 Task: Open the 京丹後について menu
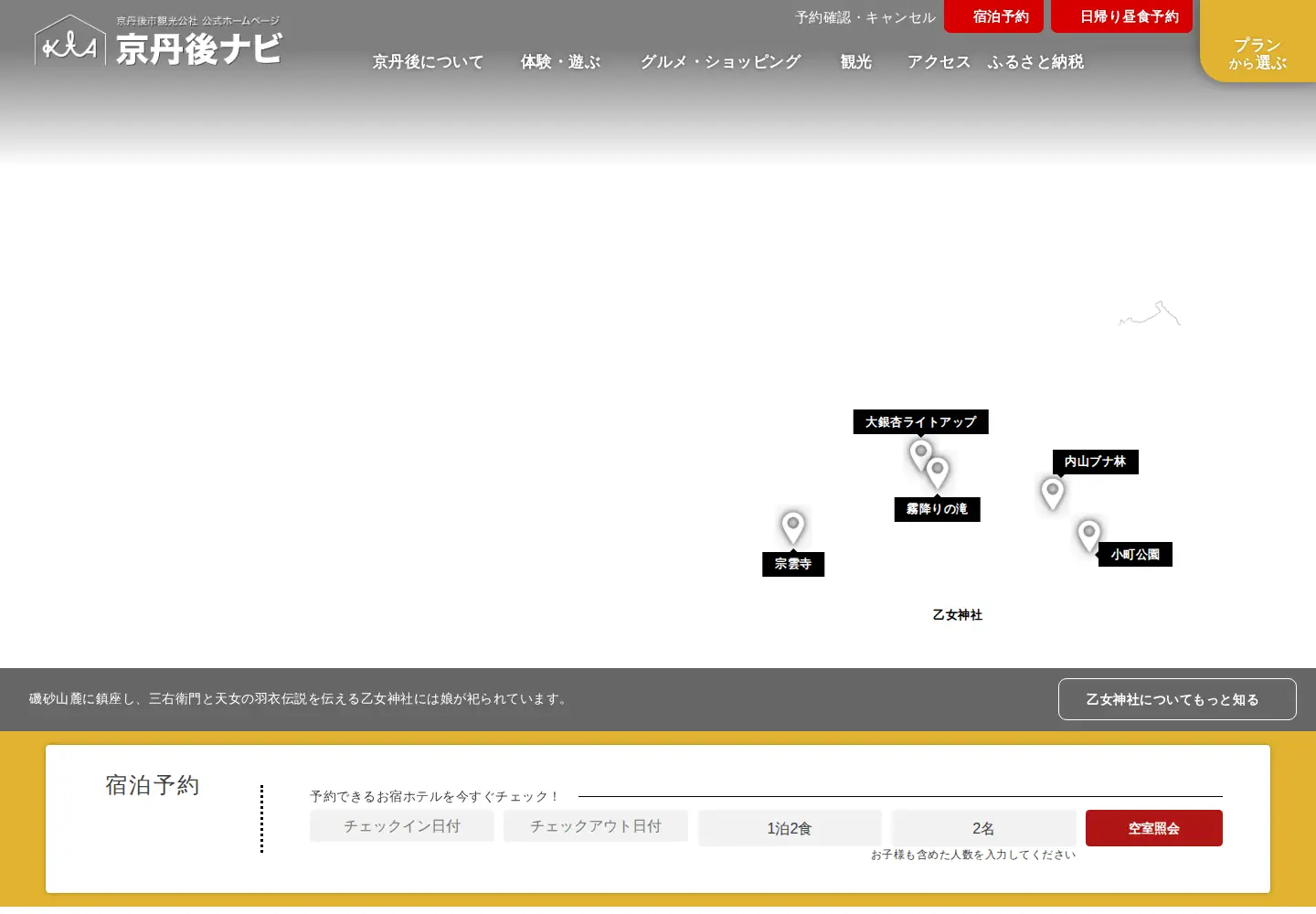tap(428, 62)
